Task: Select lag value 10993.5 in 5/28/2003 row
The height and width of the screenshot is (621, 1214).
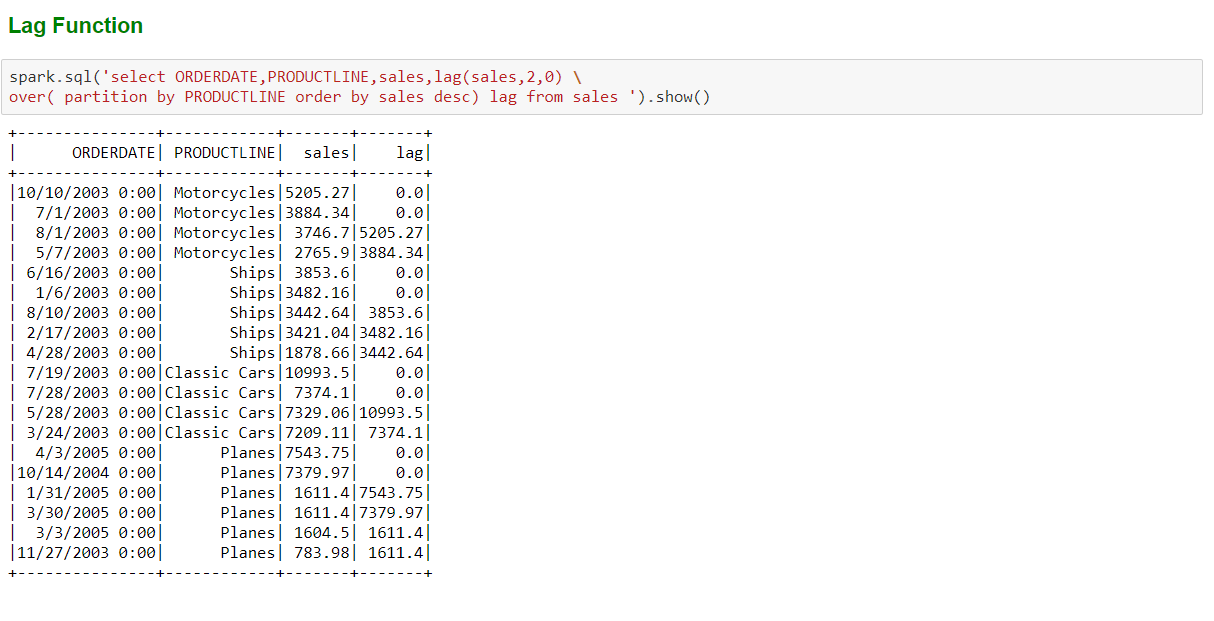Action: 392,413
